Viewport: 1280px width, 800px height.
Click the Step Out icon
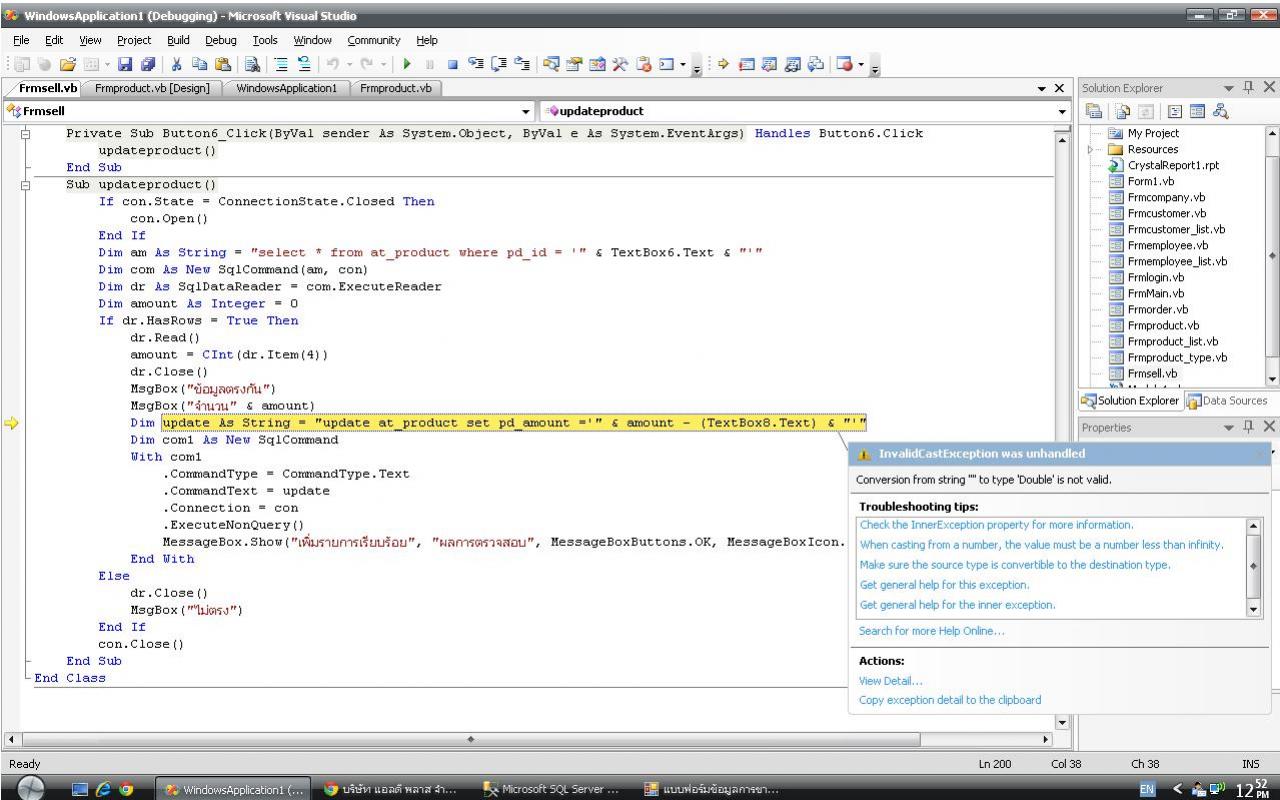point(521,64)
